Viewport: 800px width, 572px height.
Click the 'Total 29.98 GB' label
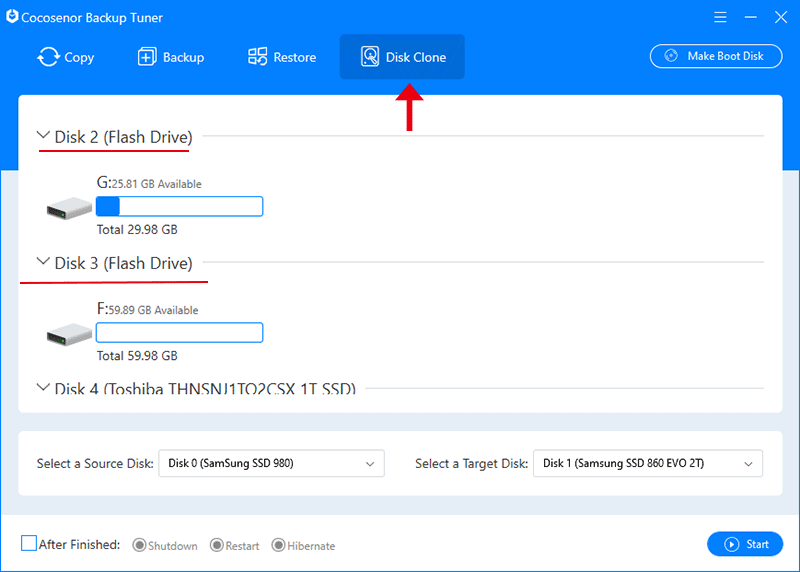point(137,230)
